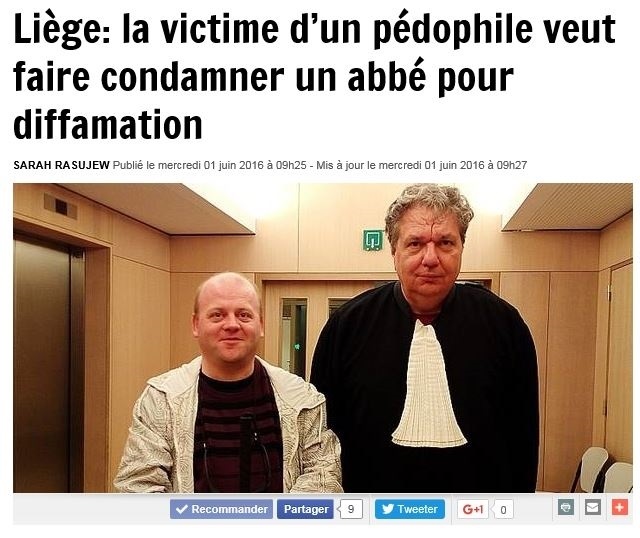Click the Twitter bird Tweeter button
The width and height of the screenshot is (640, 538).
click(410, 509)
